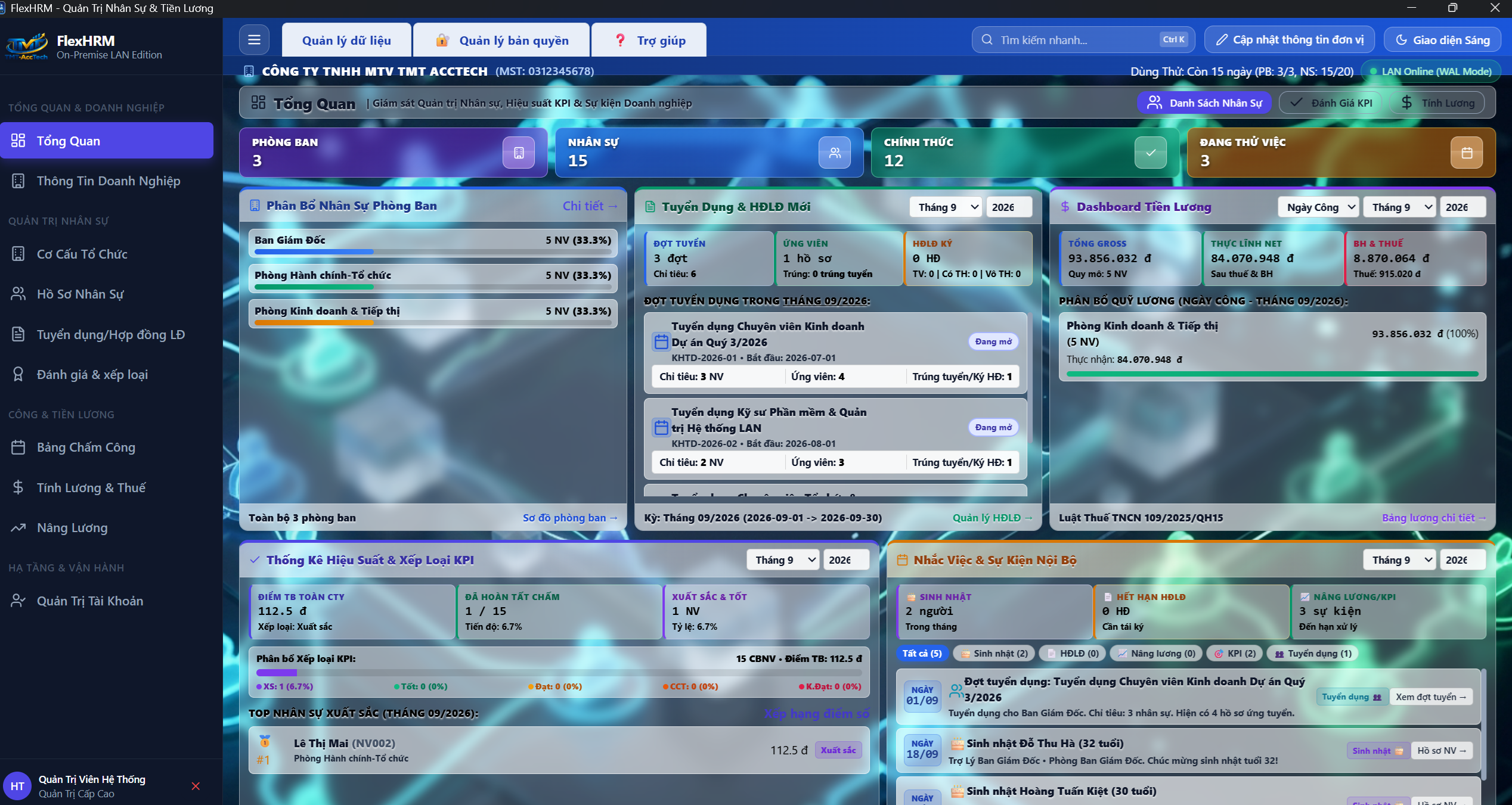
Task: Click the calendar icon of Tuyển dụng Kỹ sư Phần mềm
Action: pos(661,428)
